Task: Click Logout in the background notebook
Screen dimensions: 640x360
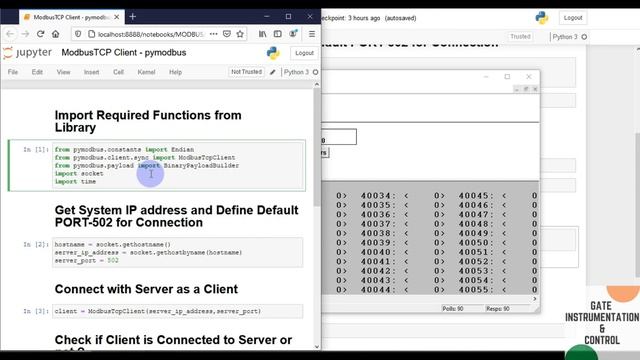Action: click(573, 18)
